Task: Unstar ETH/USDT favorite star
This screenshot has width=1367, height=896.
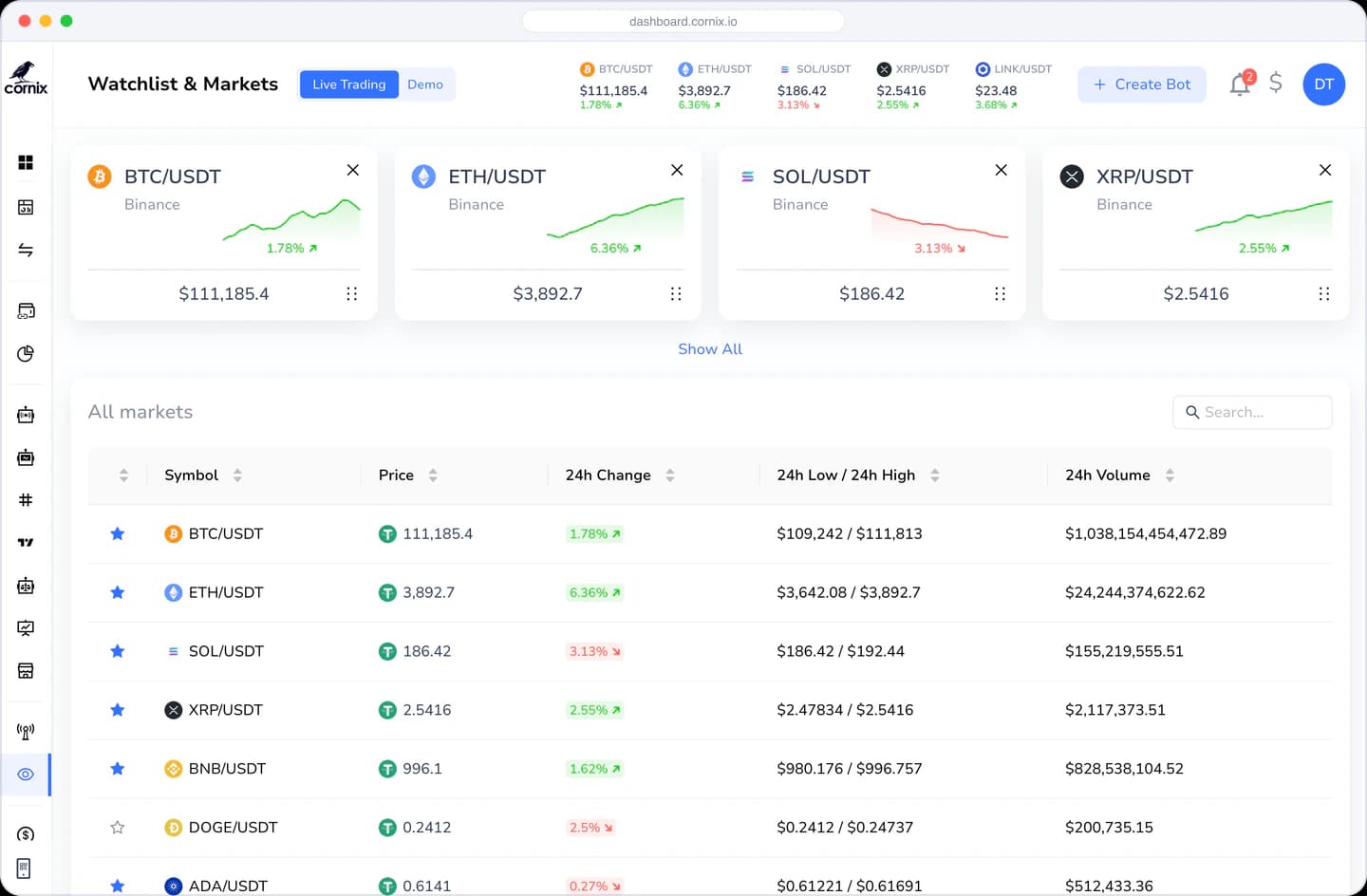Action: [118, 592]
